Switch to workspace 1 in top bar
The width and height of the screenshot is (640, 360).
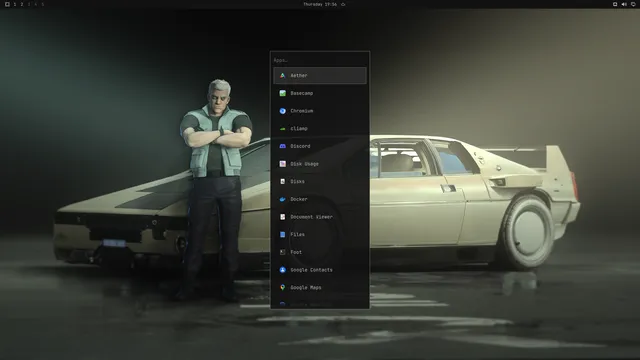pyautogui.click(x=15, y=4)
